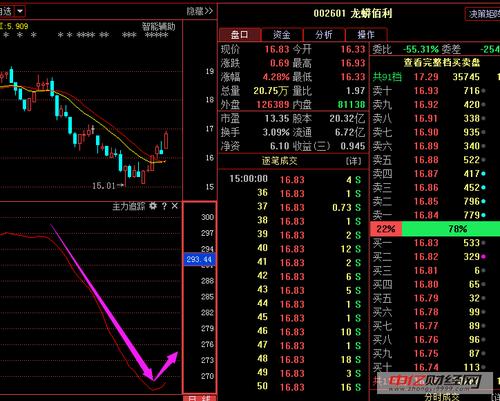Select the 操作 tab
This screenshot has width=500, height=401.
coord(366,35)
